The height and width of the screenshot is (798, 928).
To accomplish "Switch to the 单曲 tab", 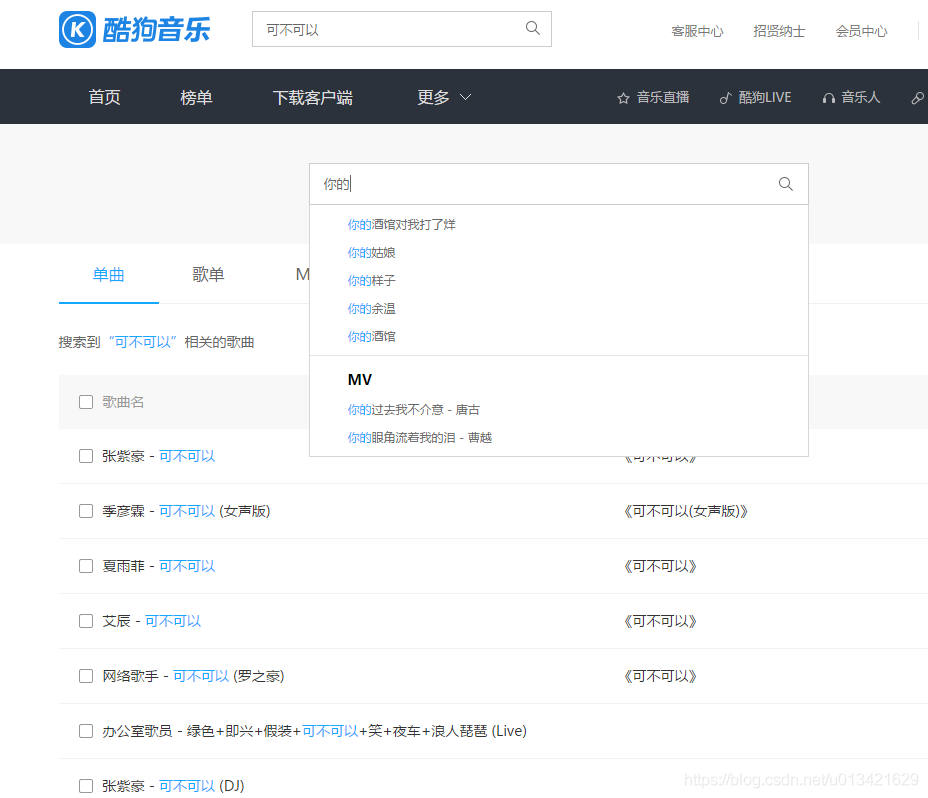I will click(109, 275).
